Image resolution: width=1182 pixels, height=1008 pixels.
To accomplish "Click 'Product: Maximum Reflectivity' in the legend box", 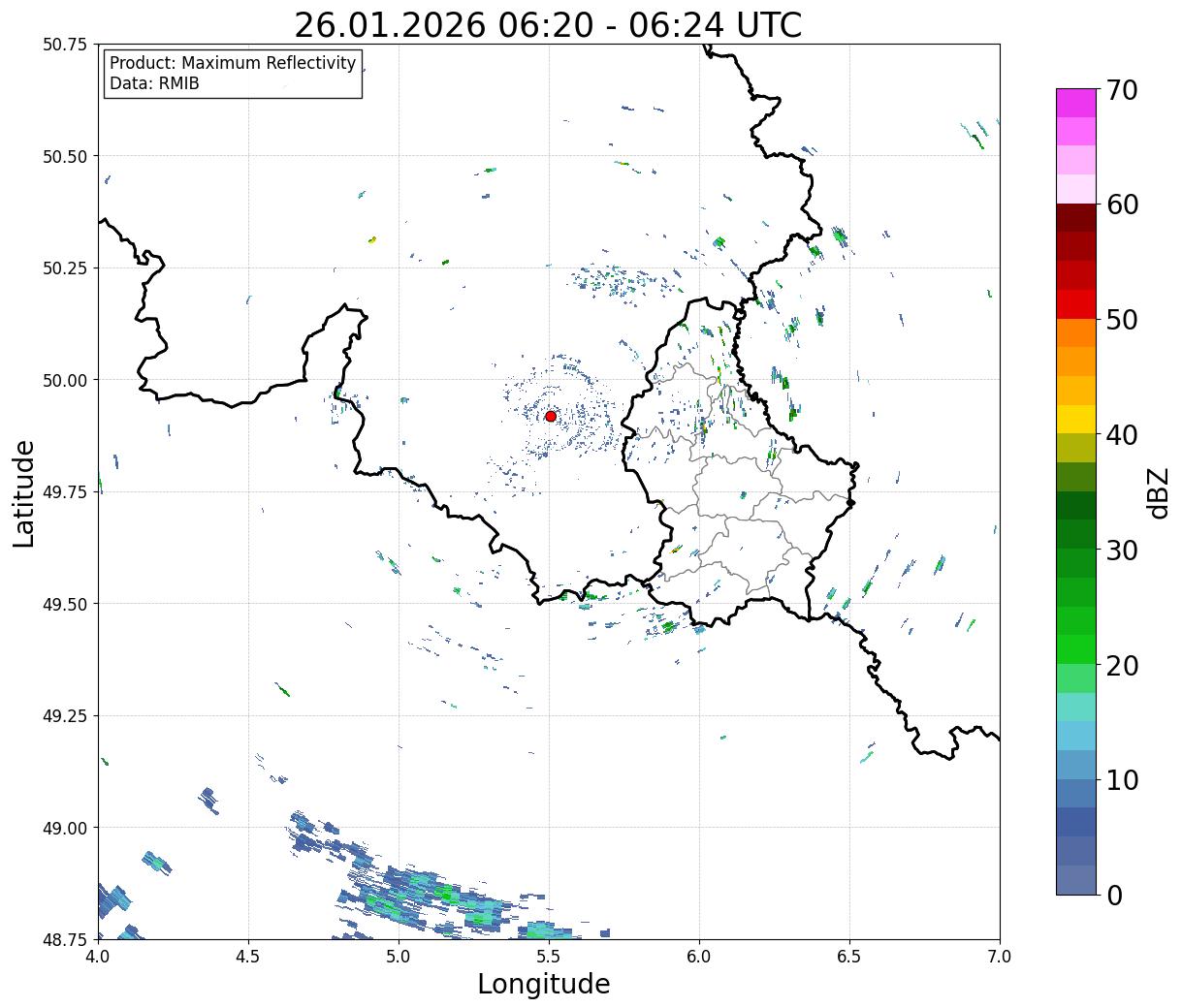I will coord(233,63).
